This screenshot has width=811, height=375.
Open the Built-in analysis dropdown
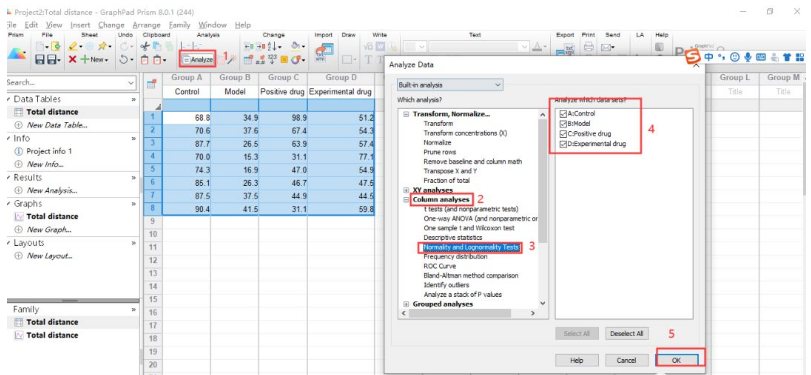[x=449, y=84]
